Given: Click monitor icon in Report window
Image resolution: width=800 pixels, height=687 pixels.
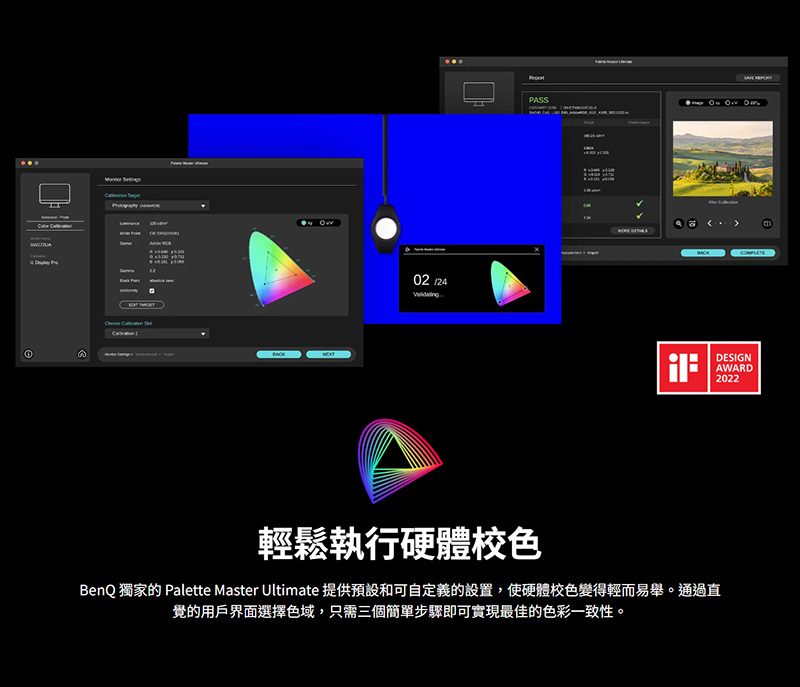Looking at the screenshot, I should (x=479, y=94).
